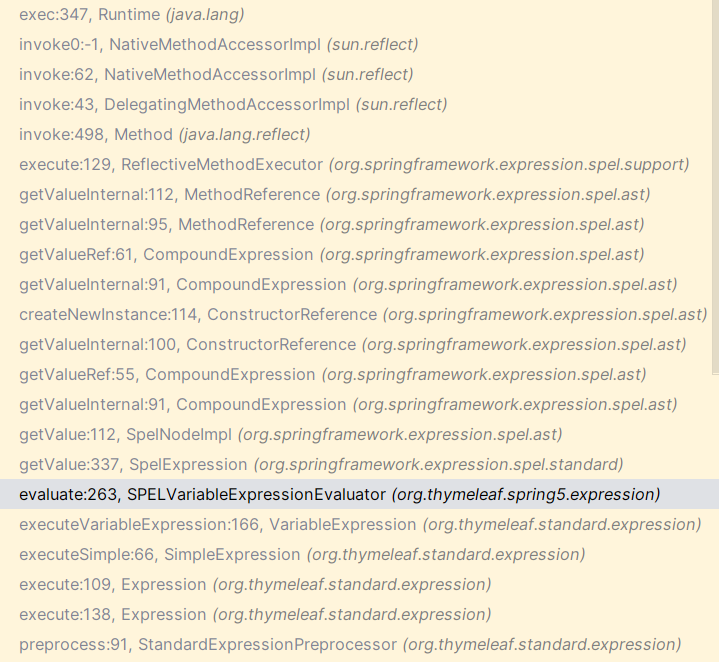Select getValueRef:61 CompoundExpression frame
719x662 pixels.
355,254
